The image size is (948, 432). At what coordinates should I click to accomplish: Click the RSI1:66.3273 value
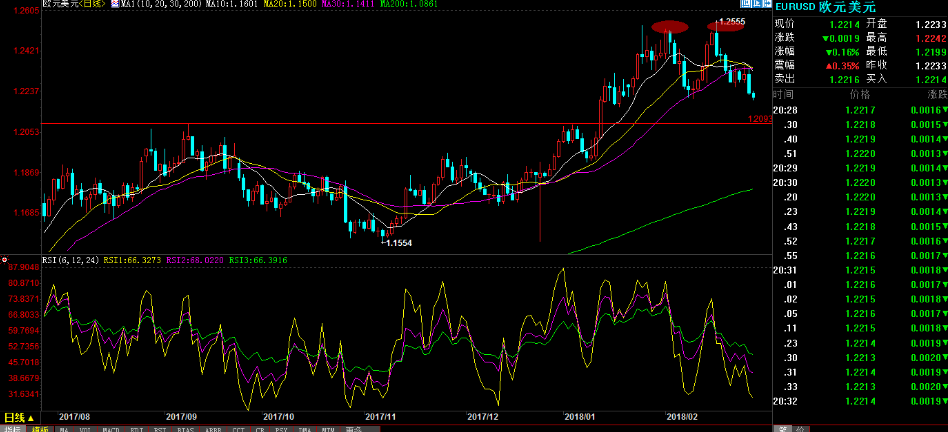(x=131, y=260)
